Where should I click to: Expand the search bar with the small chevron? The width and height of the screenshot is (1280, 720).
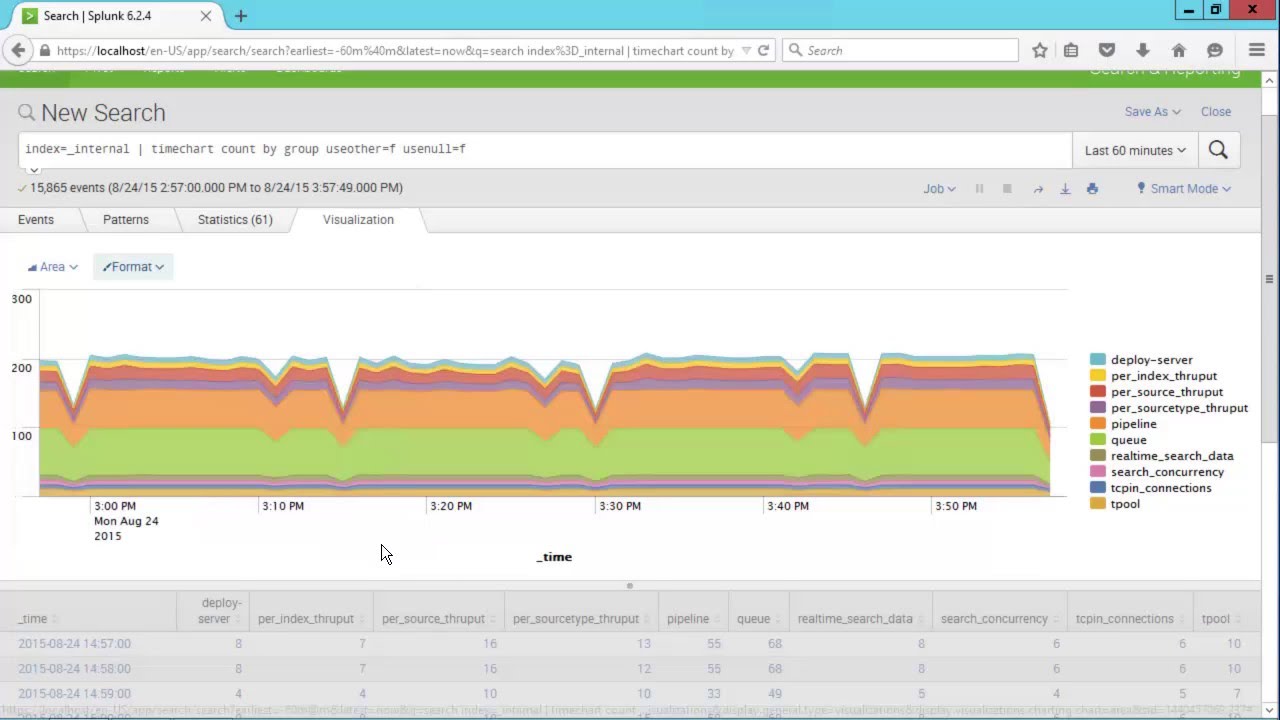coord(34,170)
